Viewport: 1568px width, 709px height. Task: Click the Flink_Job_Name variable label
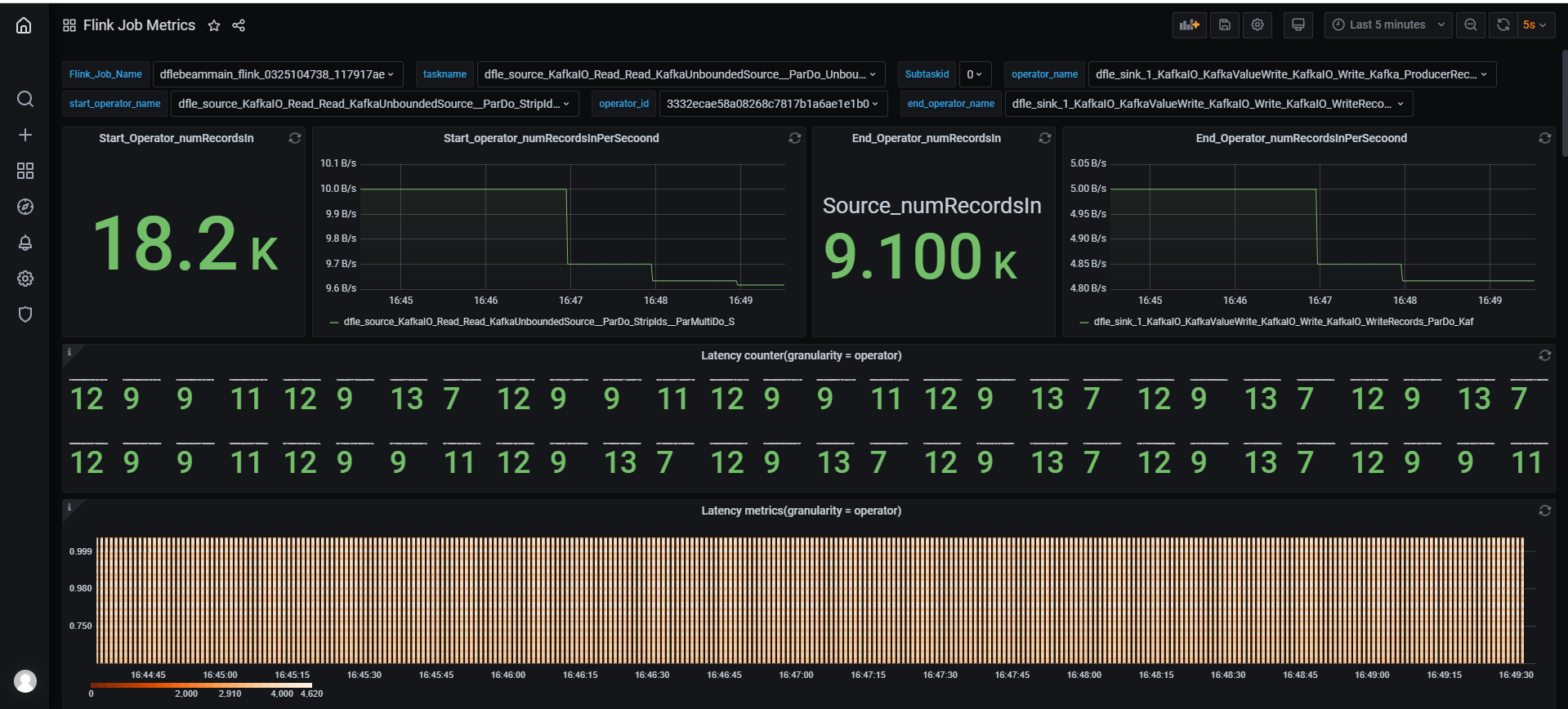pyautogui.click(x=105, y=74)
